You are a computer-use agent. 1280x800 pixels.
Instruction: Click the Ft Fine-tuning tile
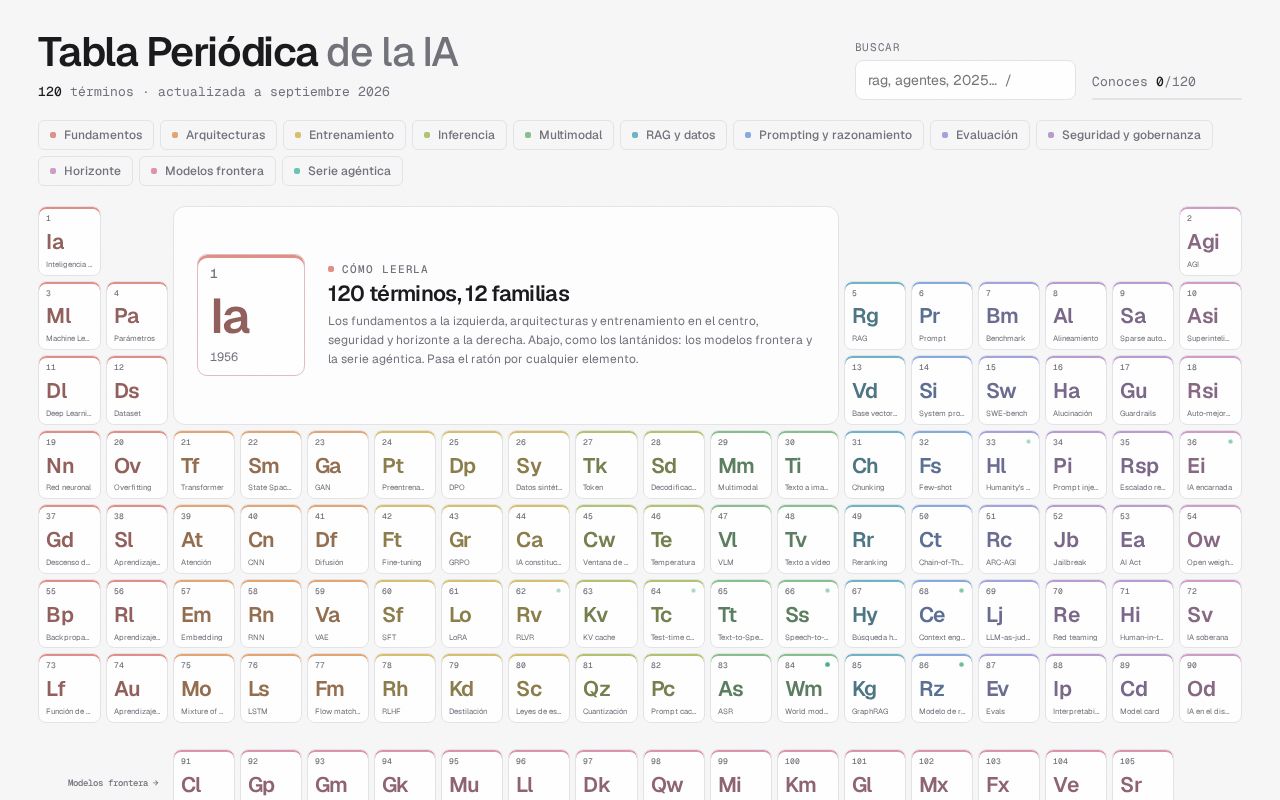click(x=404, y=540)
